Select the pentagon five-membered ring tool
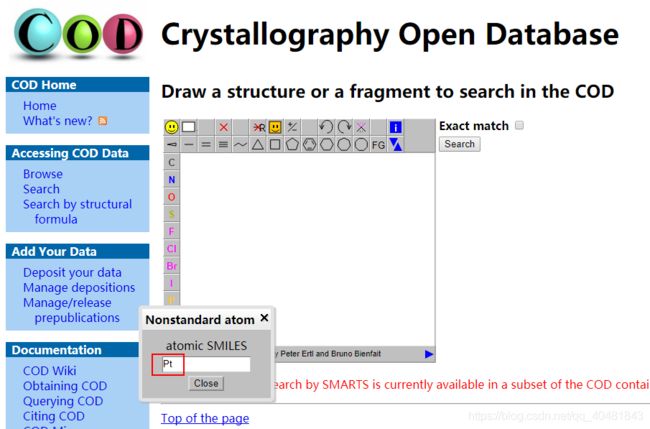The height and width of the screenshot is (429, 650). tap(292, 145)
